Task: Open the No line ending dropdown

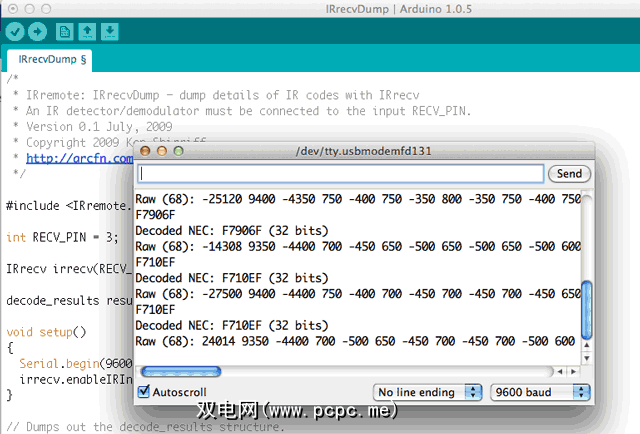Action: point(428,392)
